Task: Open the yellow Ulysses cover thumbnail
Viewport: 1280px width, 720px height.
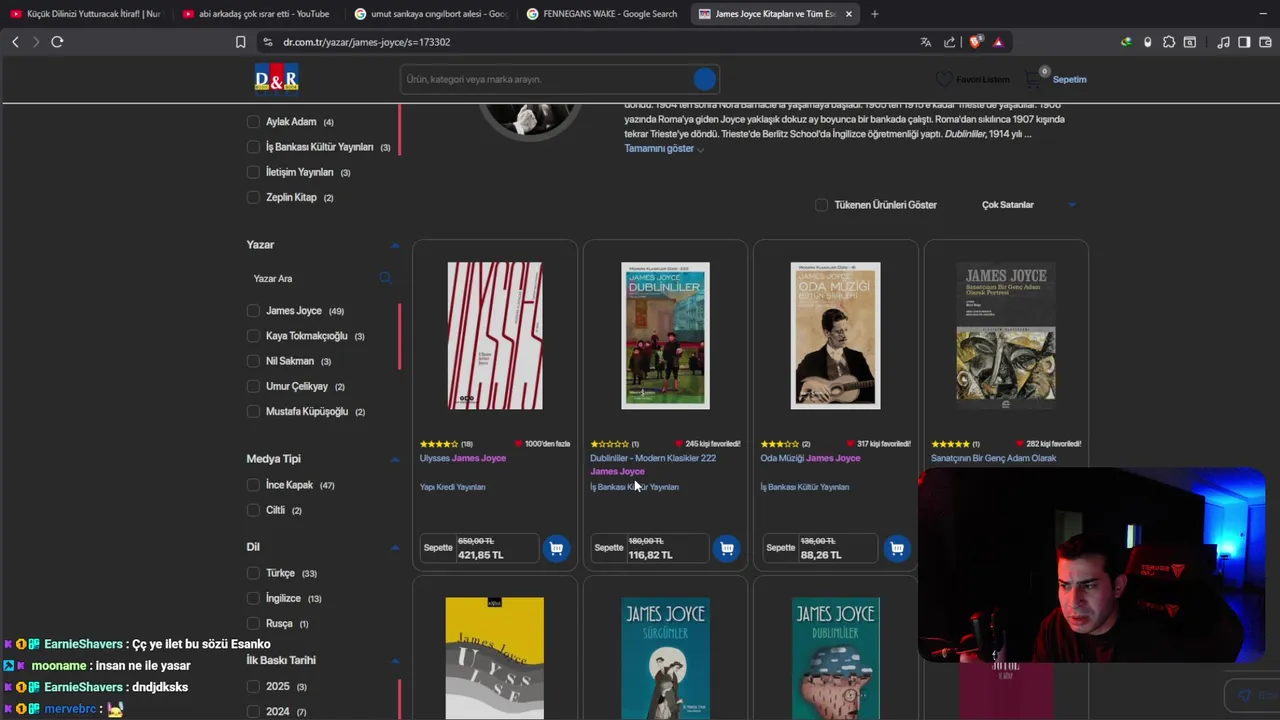Action: (x=495, y=658)
